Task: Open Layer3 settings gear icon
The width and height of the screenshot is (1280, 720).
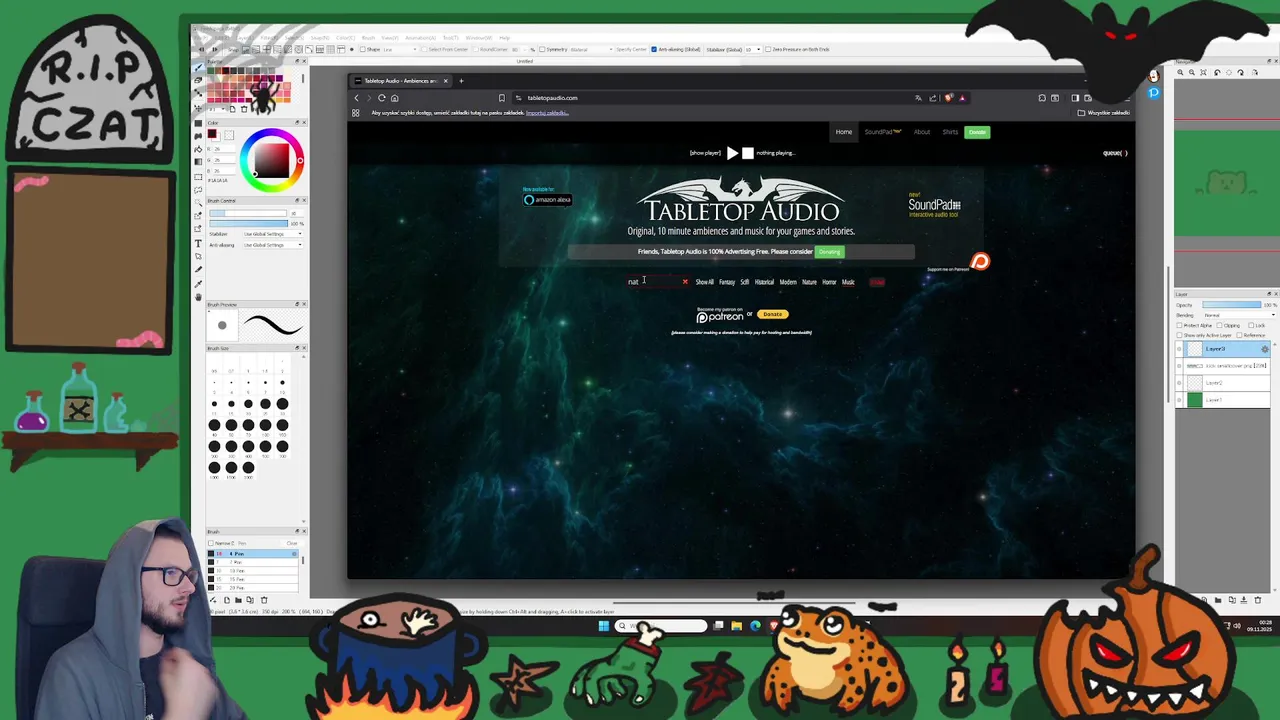Action: [1265, 349]
